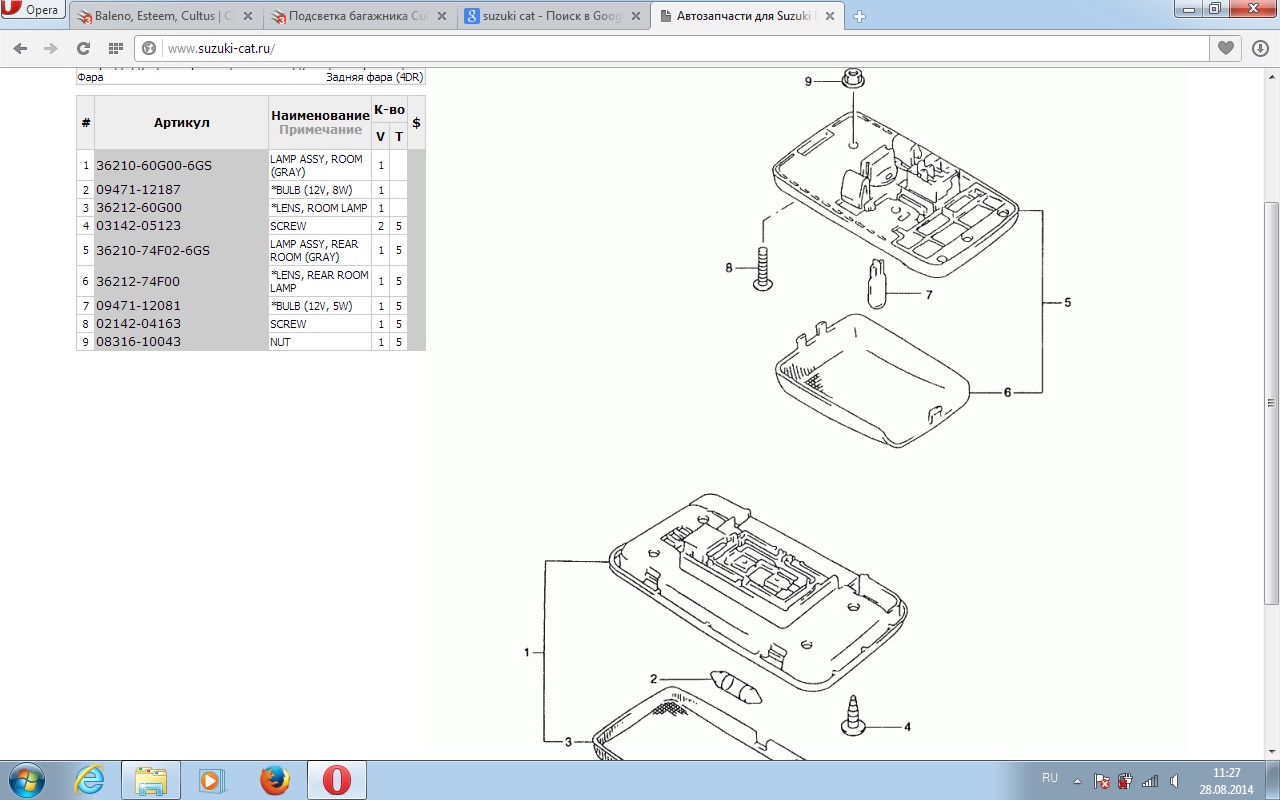Close the 'Подсветка багажника' tab
1280x800 pixels.
(441, 17)
